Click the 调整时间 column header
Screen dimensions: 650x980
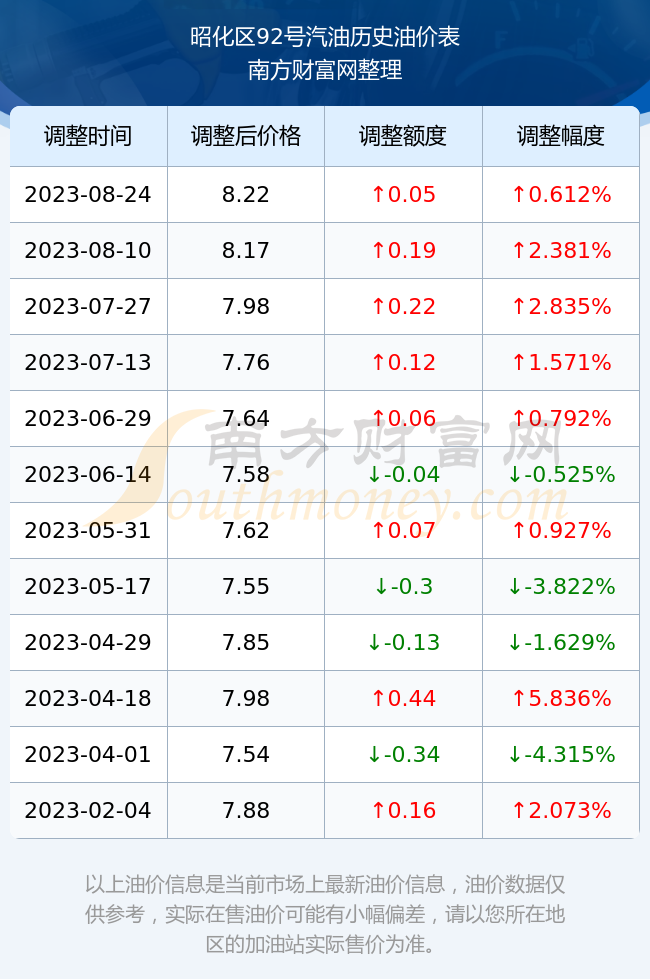click(88, 136)
